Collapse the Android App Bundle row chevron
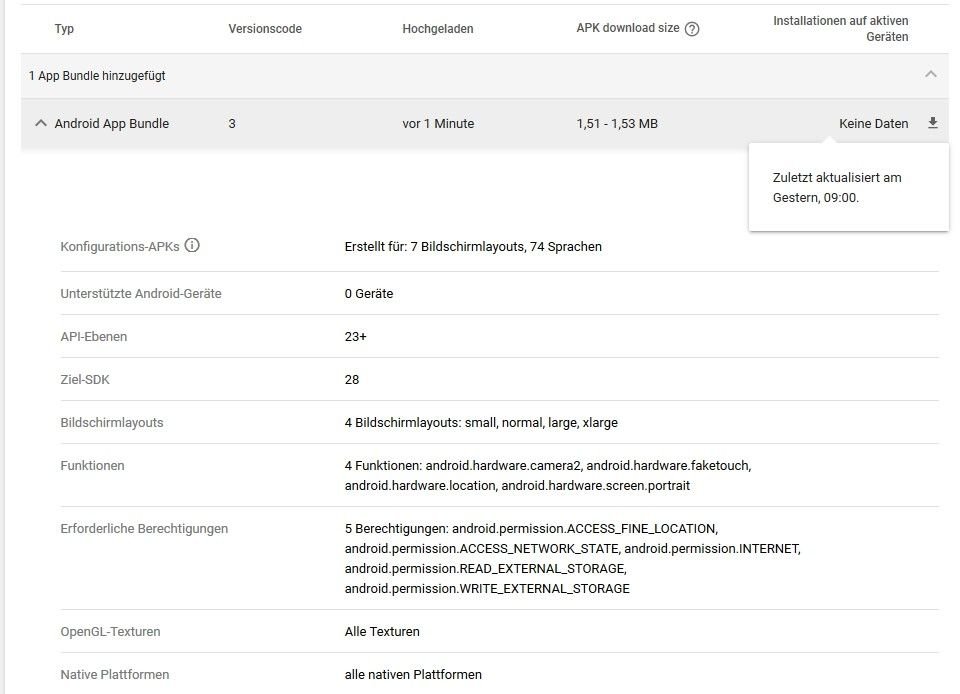The height and width of the screenshot is (694, 960). [40, 123]
